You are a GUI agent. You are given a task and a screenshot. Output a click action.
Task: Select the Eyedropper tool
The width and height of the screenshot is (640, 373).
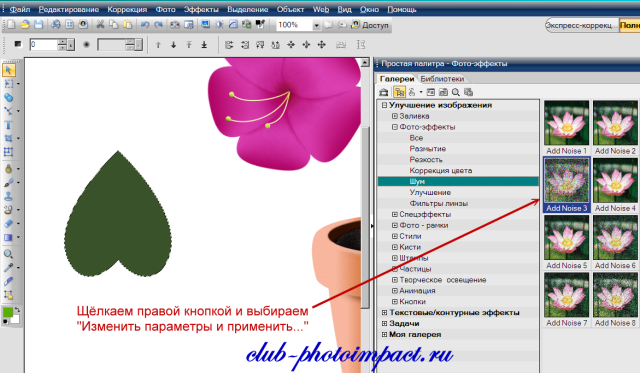click(8, 268)
